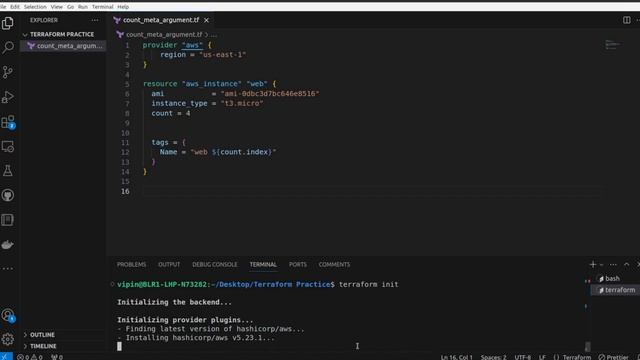Create a new terminal
This screenshot has width=640, height=360.
[x=593, y=264]
